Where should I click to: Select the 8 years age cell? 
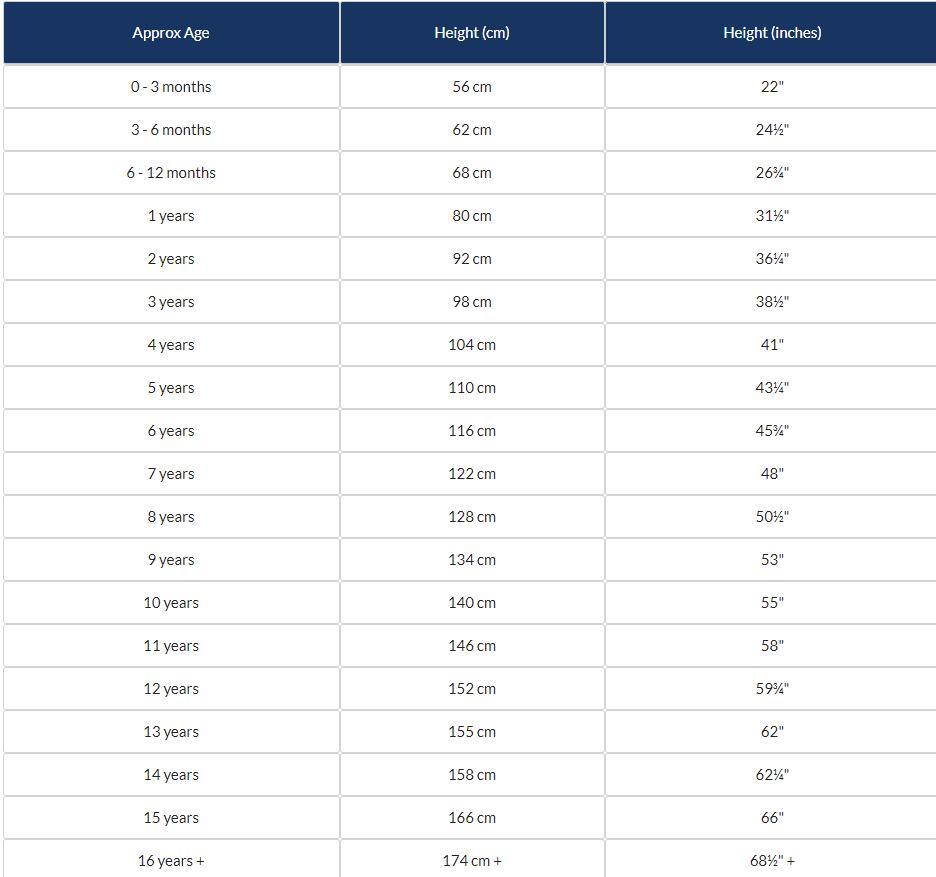(171, 517)
